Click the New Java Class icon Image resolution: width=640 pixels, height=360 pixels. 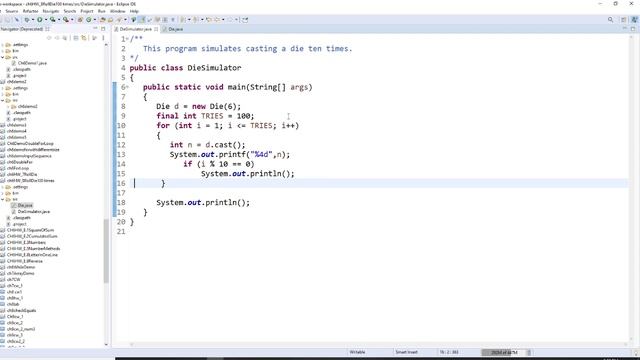point(88,20)
